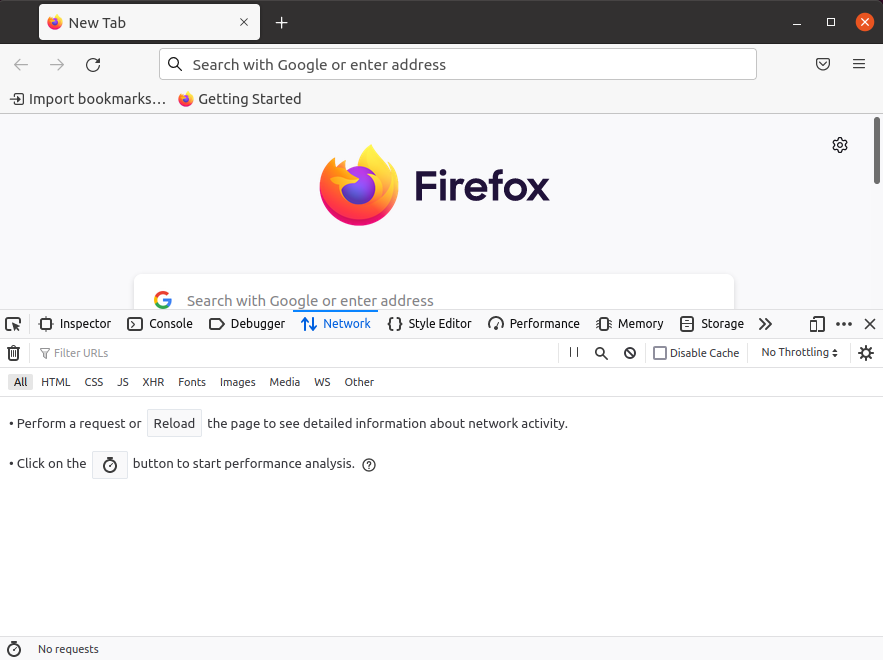883x660 pixels.
Task: Open Import bookmarks bookmark item
Action: [88, 99]
